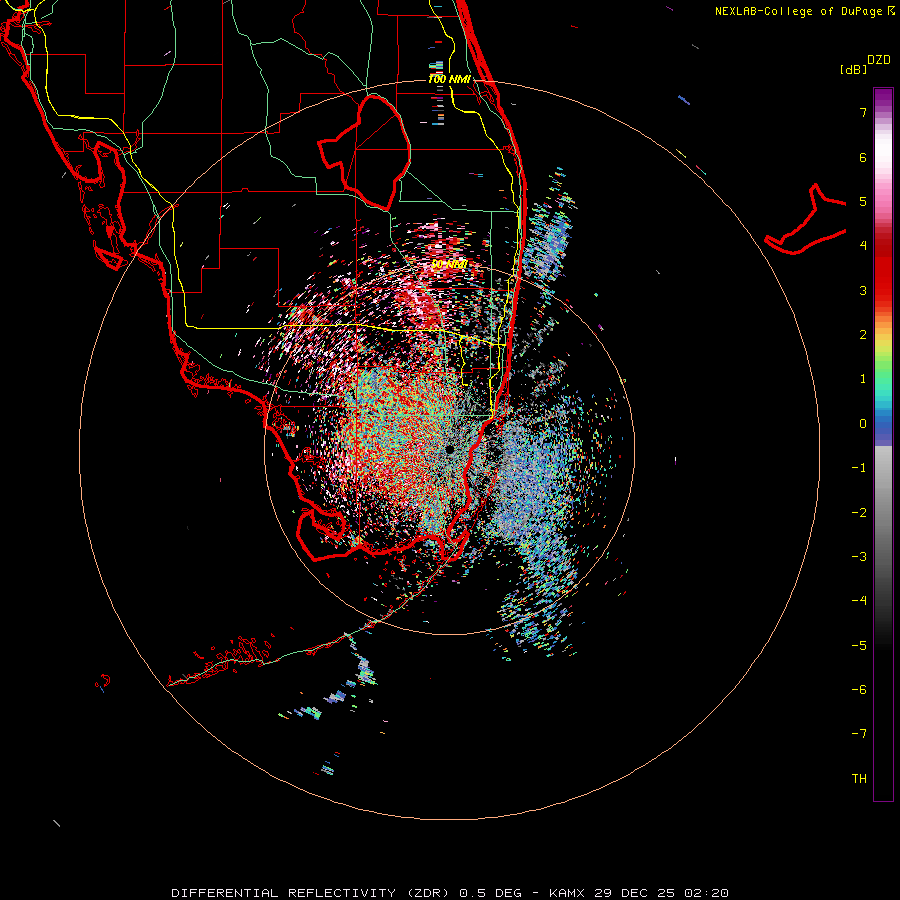
Task: Click the -5 value on the color scale
Action: click(x=859, y=646)
